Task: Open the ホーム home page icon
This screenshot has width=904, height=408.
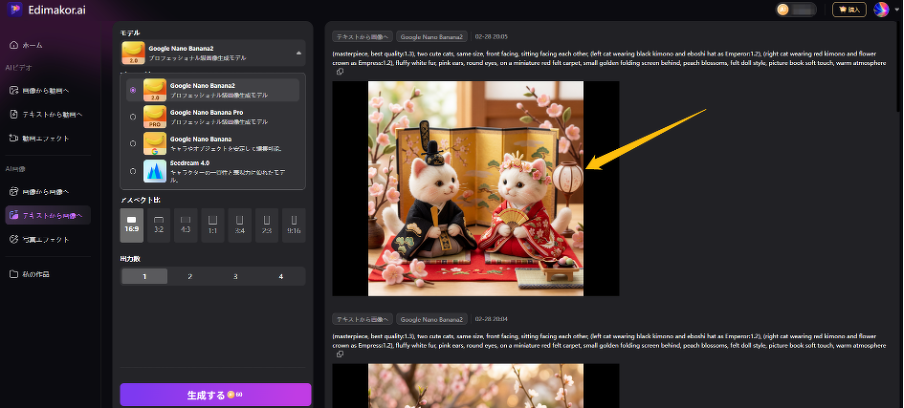Action: point(13,45)
